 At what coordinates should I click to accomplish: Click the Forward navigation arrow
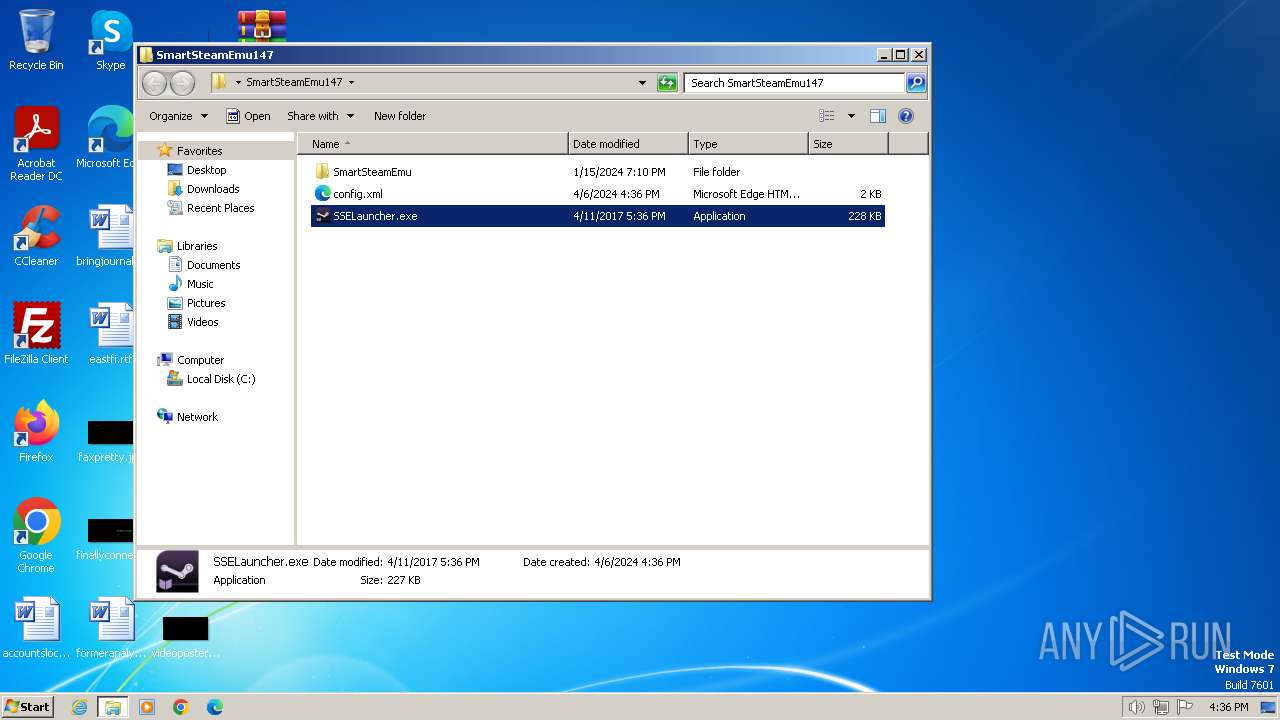click(x=182, y=83)
